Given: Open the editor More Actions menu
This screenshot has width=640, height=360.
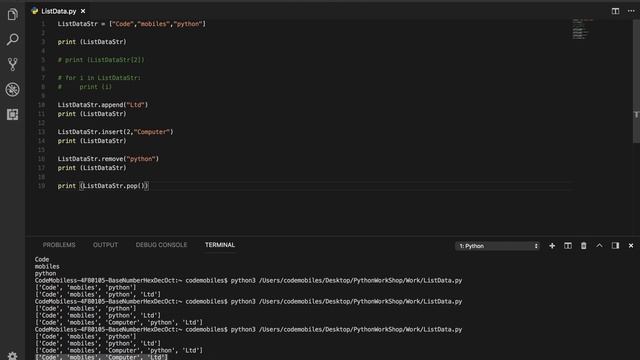Looking at the screenshot, I should click(x=631, y=11).
